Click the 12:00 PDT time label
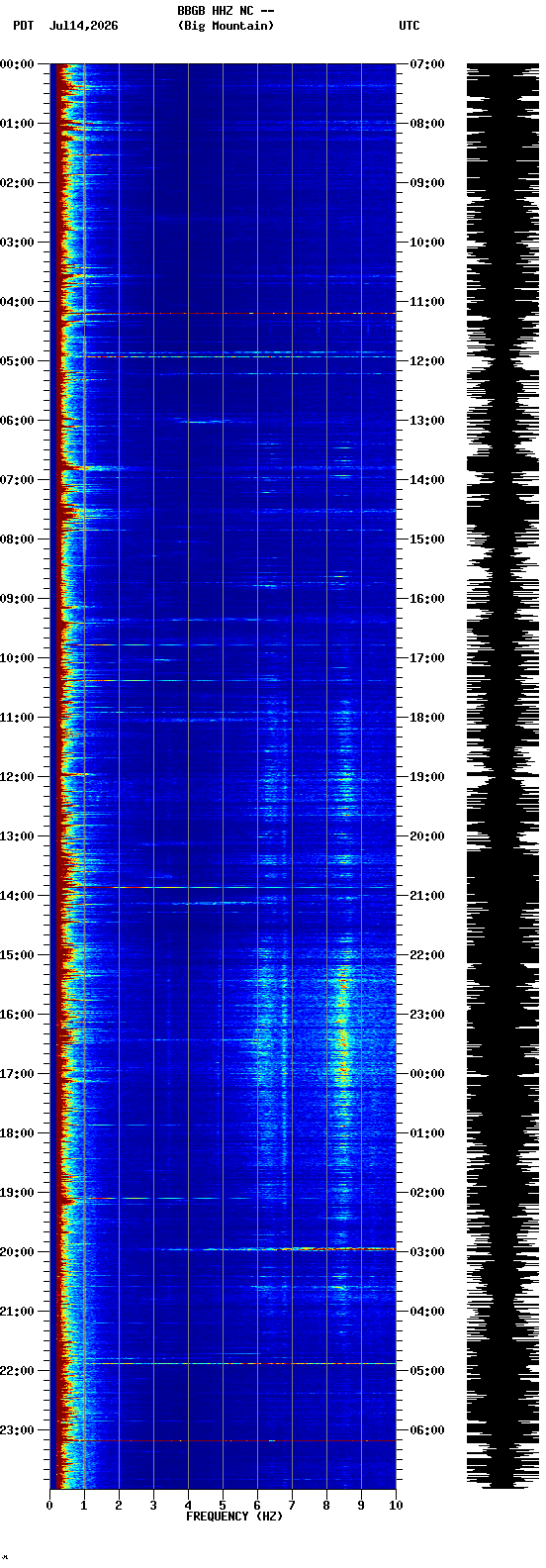 point(18,777)
